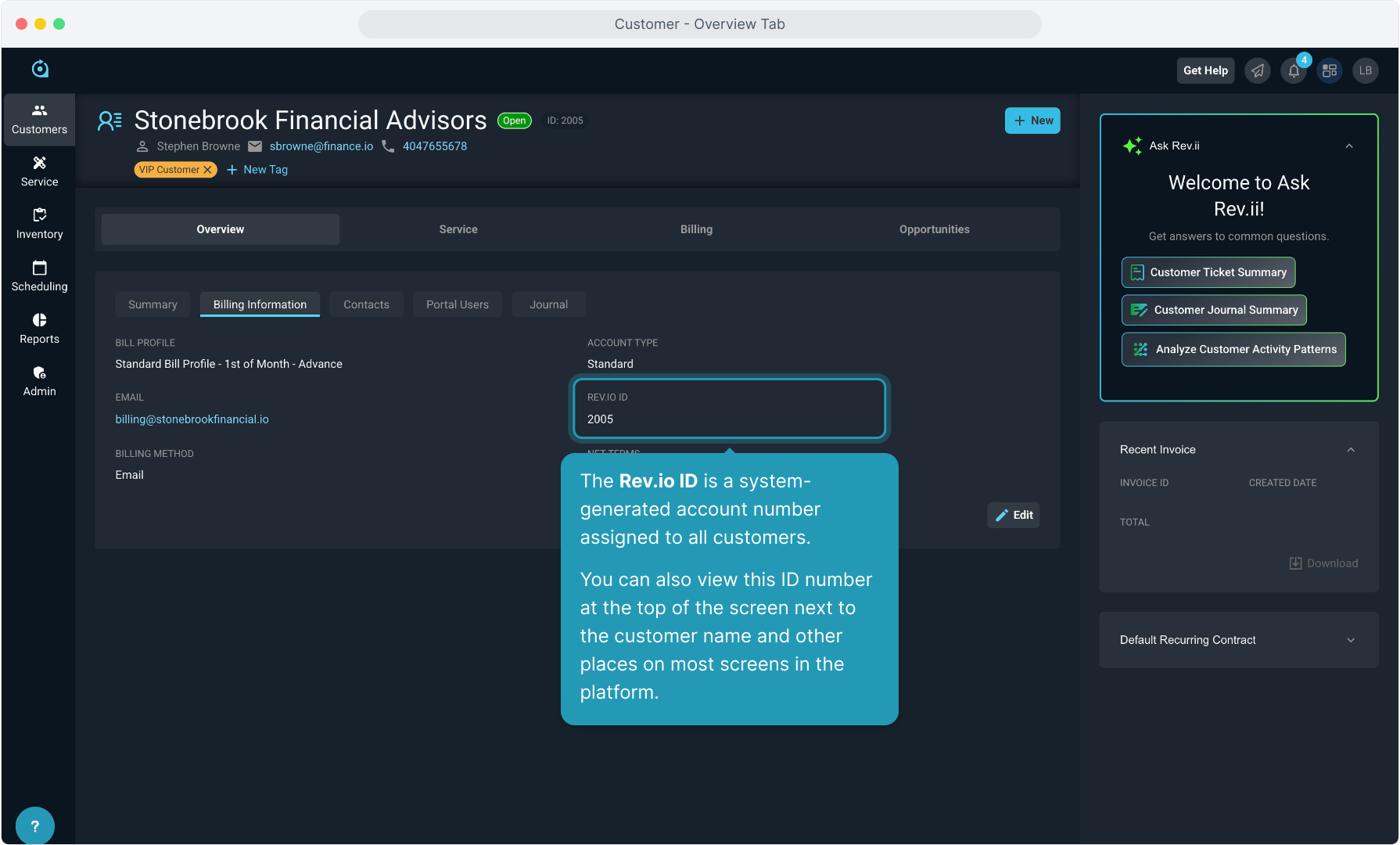
Task: Collapse the Recent Invoice section
Action: (1351, 450)
